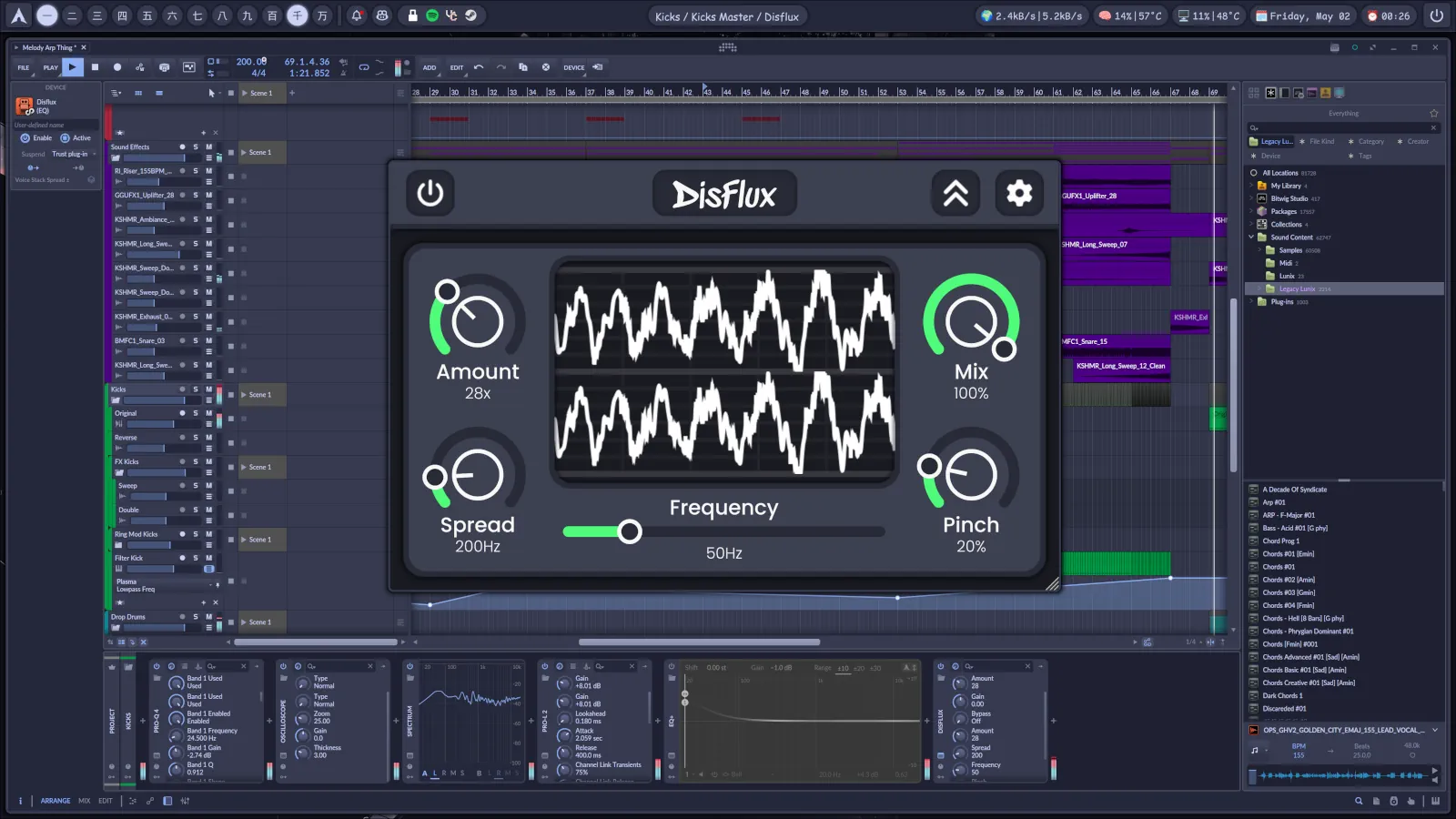Click the Disflux plugin power button
The width and height of the screenshot is (1456, 819).
tap(430, 193)
